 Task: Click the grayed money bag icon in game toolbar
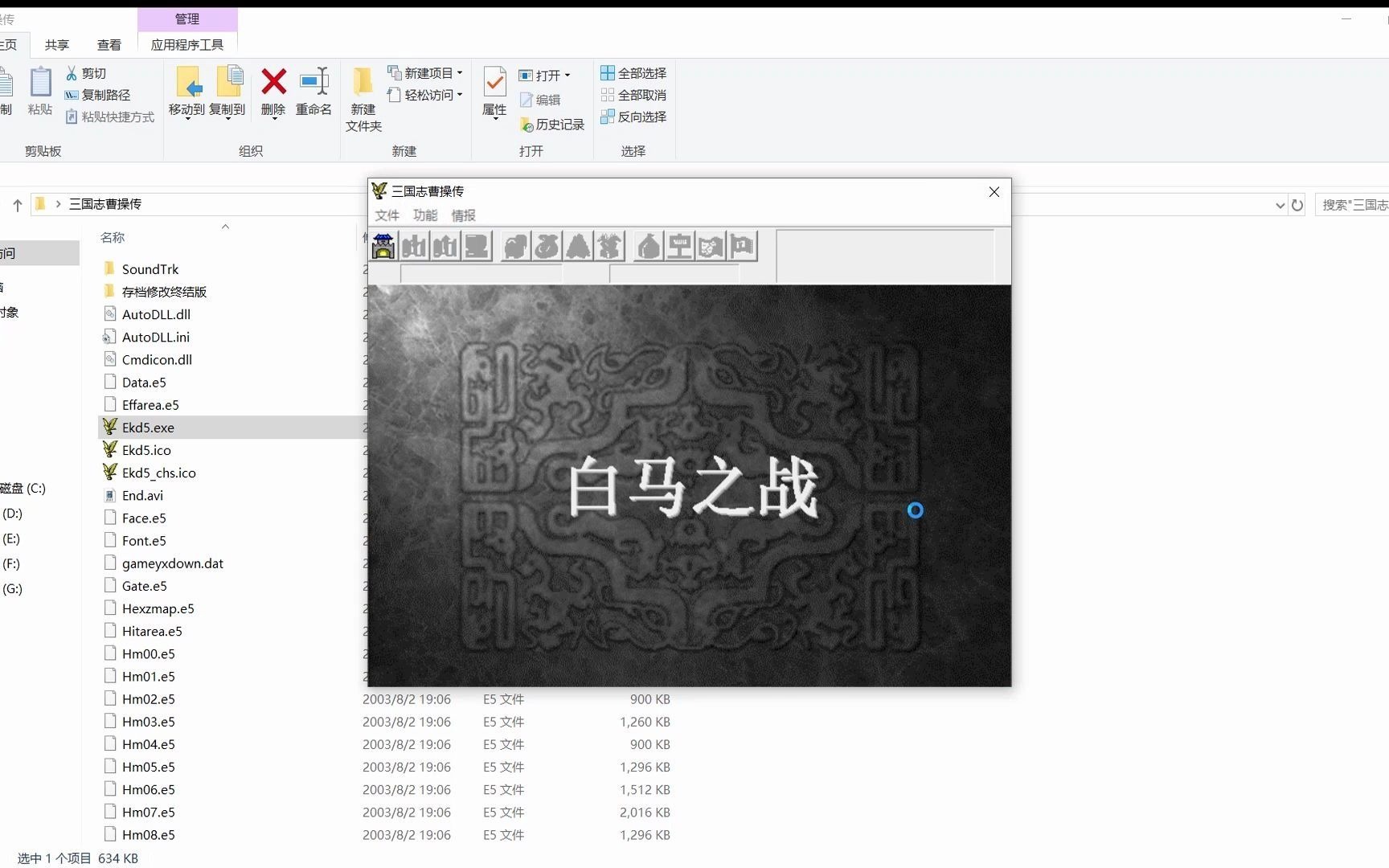coord(547,246)
